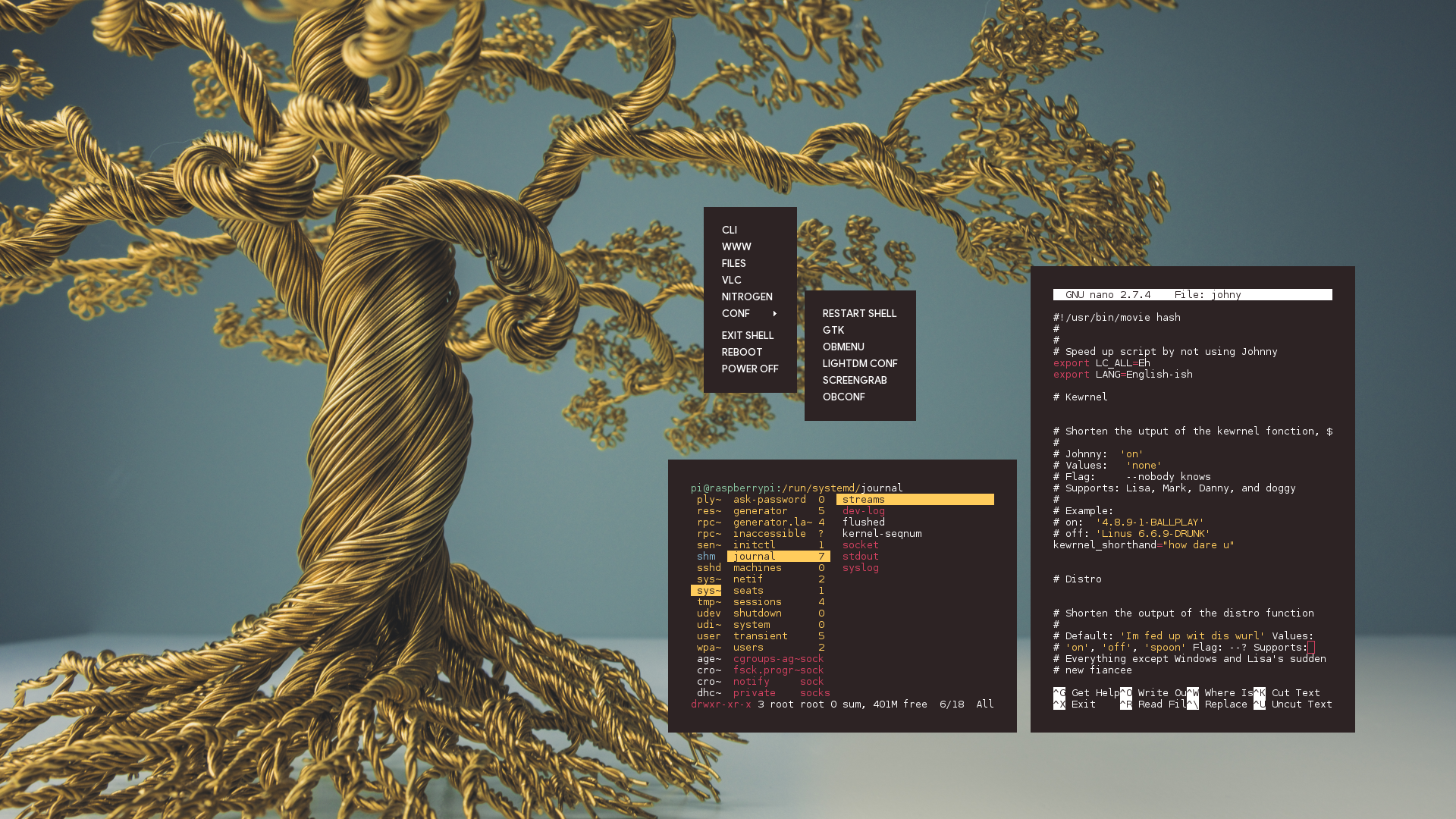Select sessions directory in ranger

[x=779, y=601]
